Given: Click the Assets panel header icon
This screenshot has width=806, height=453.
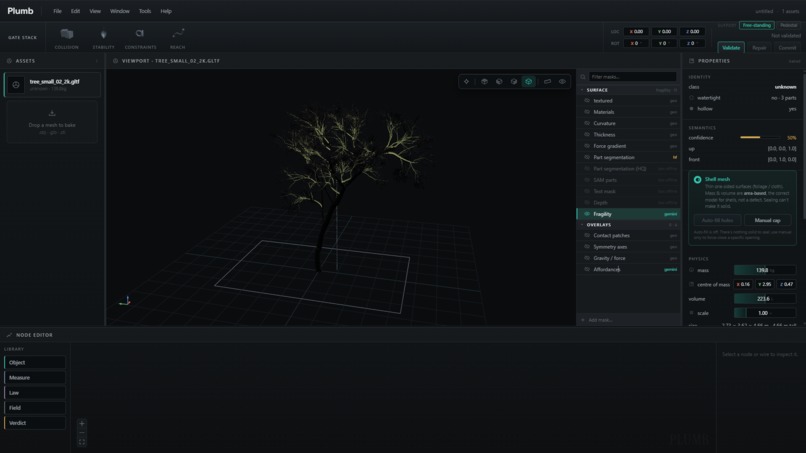Looking at the screenshot, I should tap(9, 61).
